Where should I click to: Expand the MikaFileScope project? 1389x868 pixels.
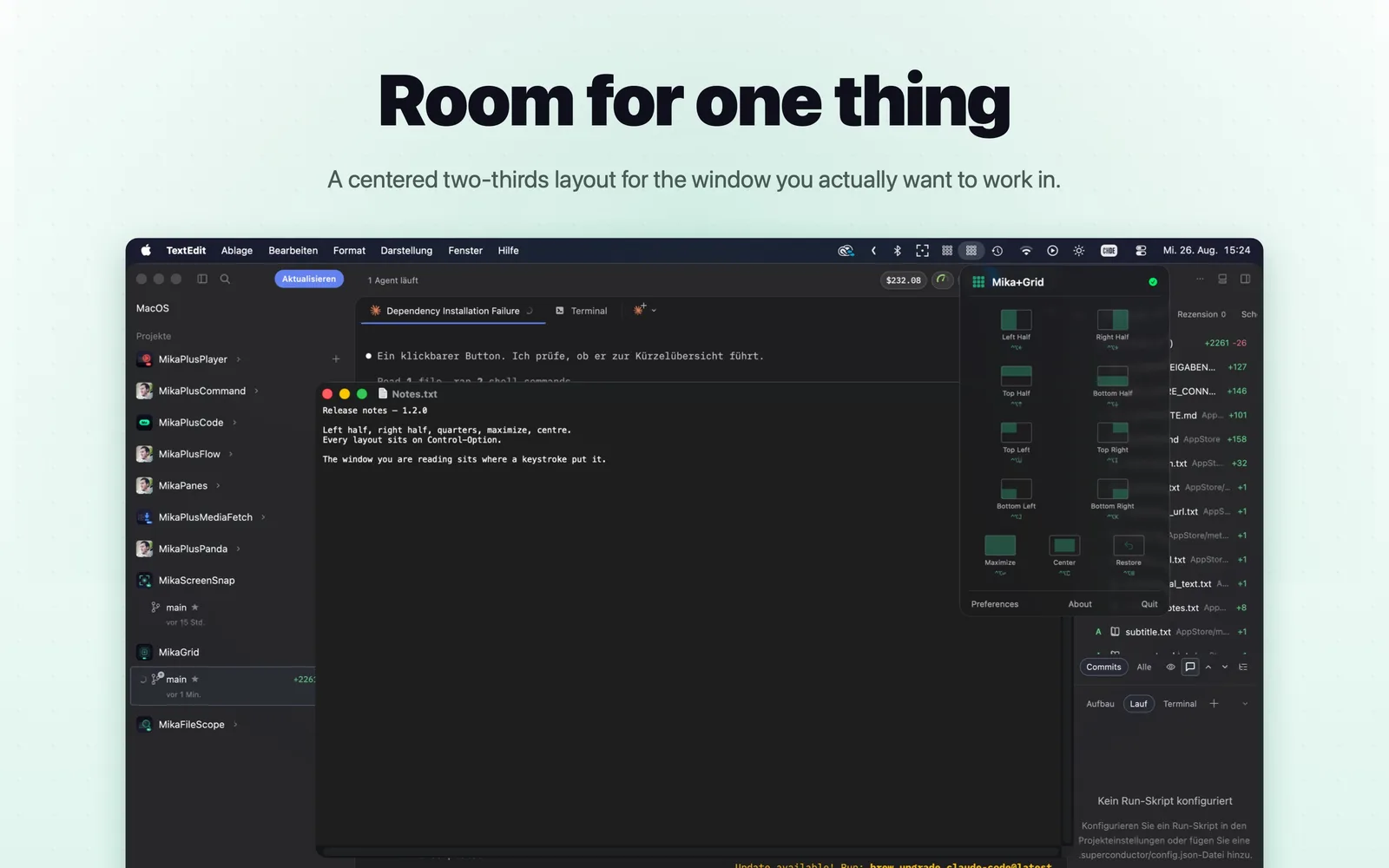[x=235, y=725]
